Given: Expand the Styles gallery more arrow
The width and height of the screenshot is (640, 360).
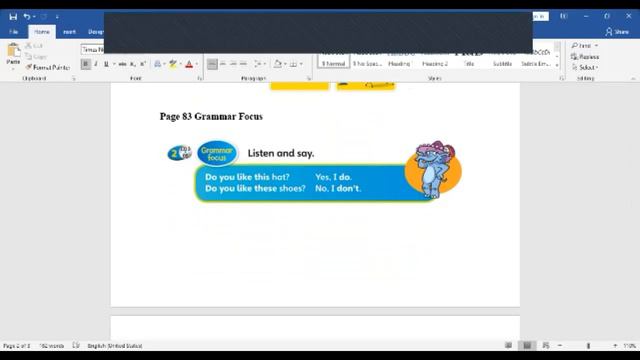Looking at the screenshot, I should [x=557, y=65].
